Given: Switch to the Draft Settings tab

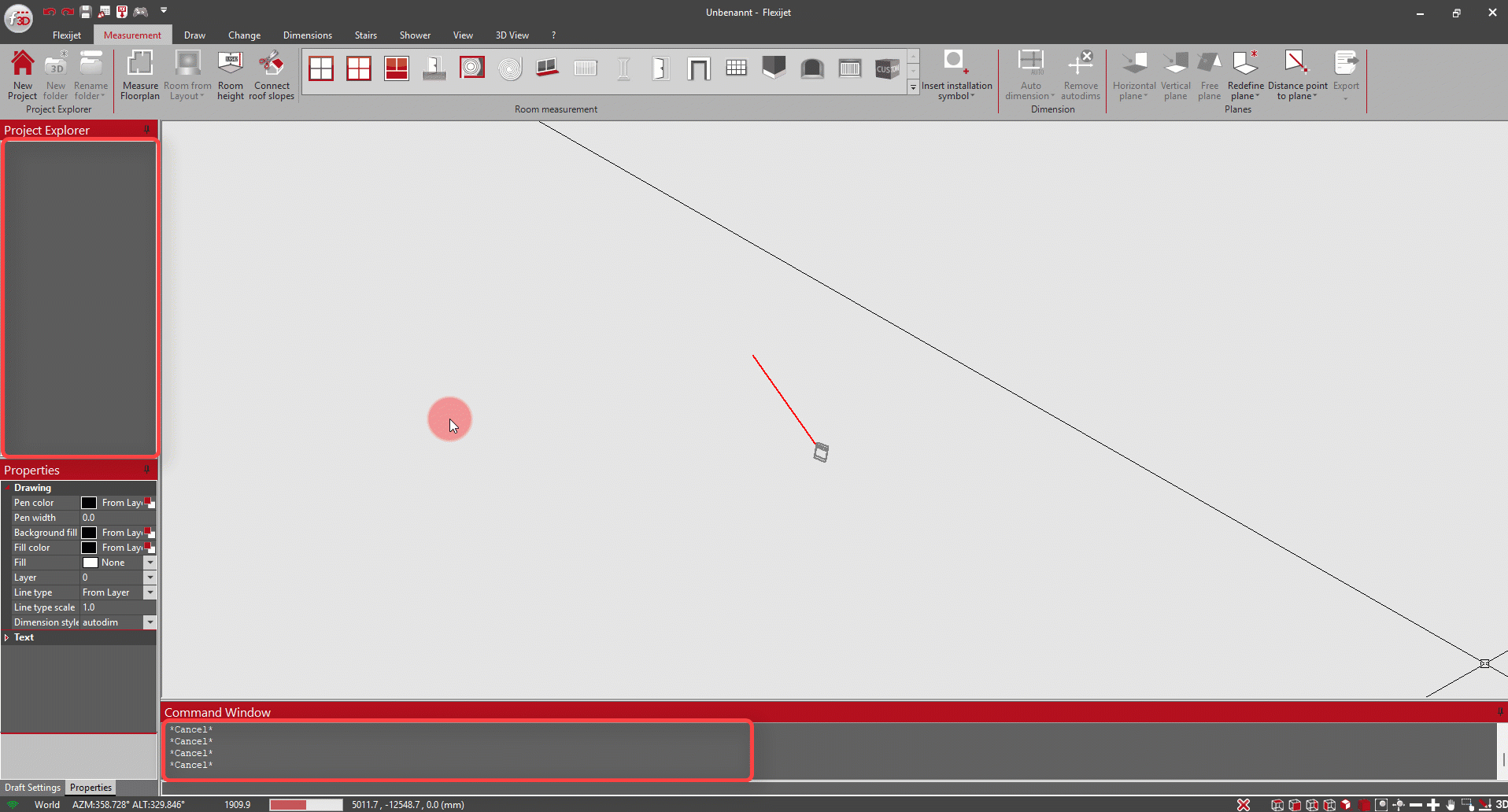Looking at the screenshot, I should (x=32, y=788).
